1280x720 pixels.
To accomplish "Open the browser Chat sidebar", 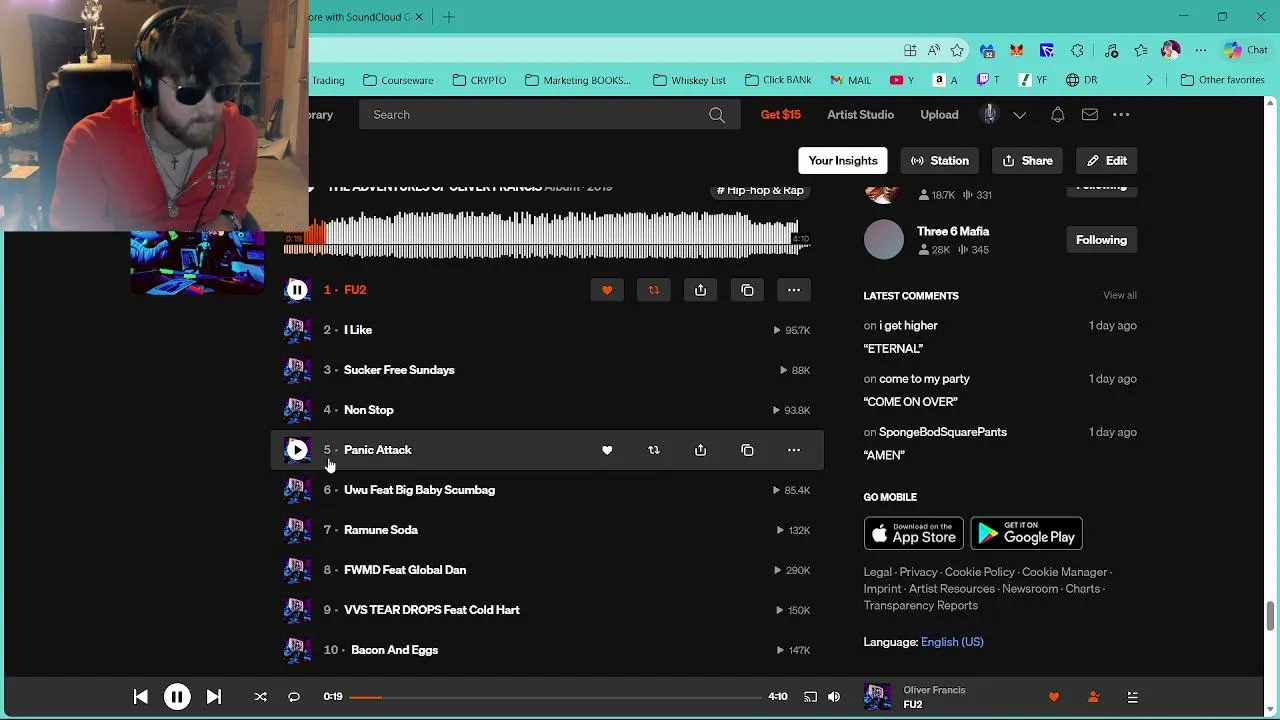I will 1246,50.
